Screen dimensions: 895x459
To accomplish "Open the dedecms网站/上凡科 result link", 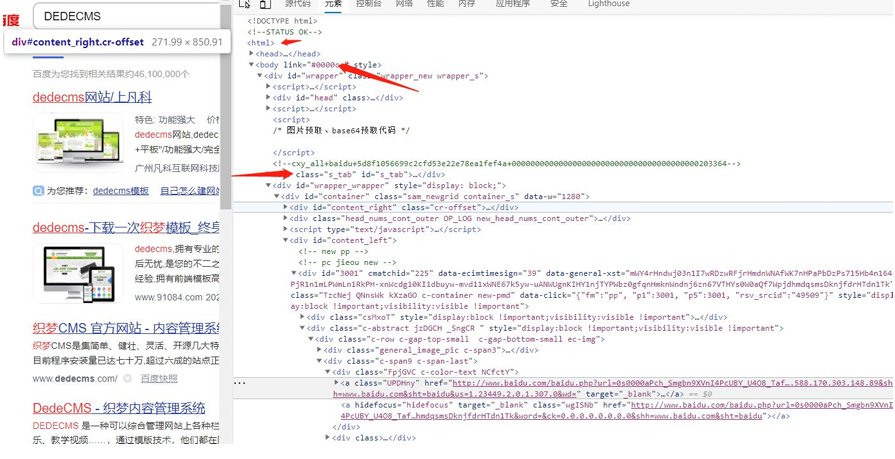I will click(92, 97).
